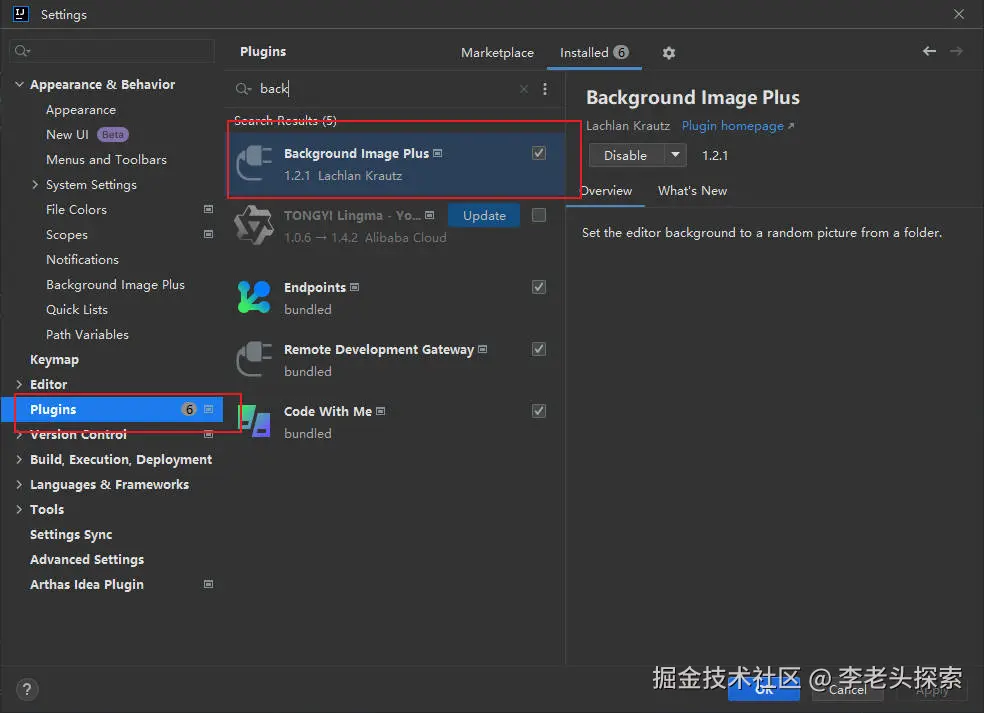Uncheck the Endpoints plugin checkbox
Viewport: 984px width, 713px height.
click(x=538, y=287)
